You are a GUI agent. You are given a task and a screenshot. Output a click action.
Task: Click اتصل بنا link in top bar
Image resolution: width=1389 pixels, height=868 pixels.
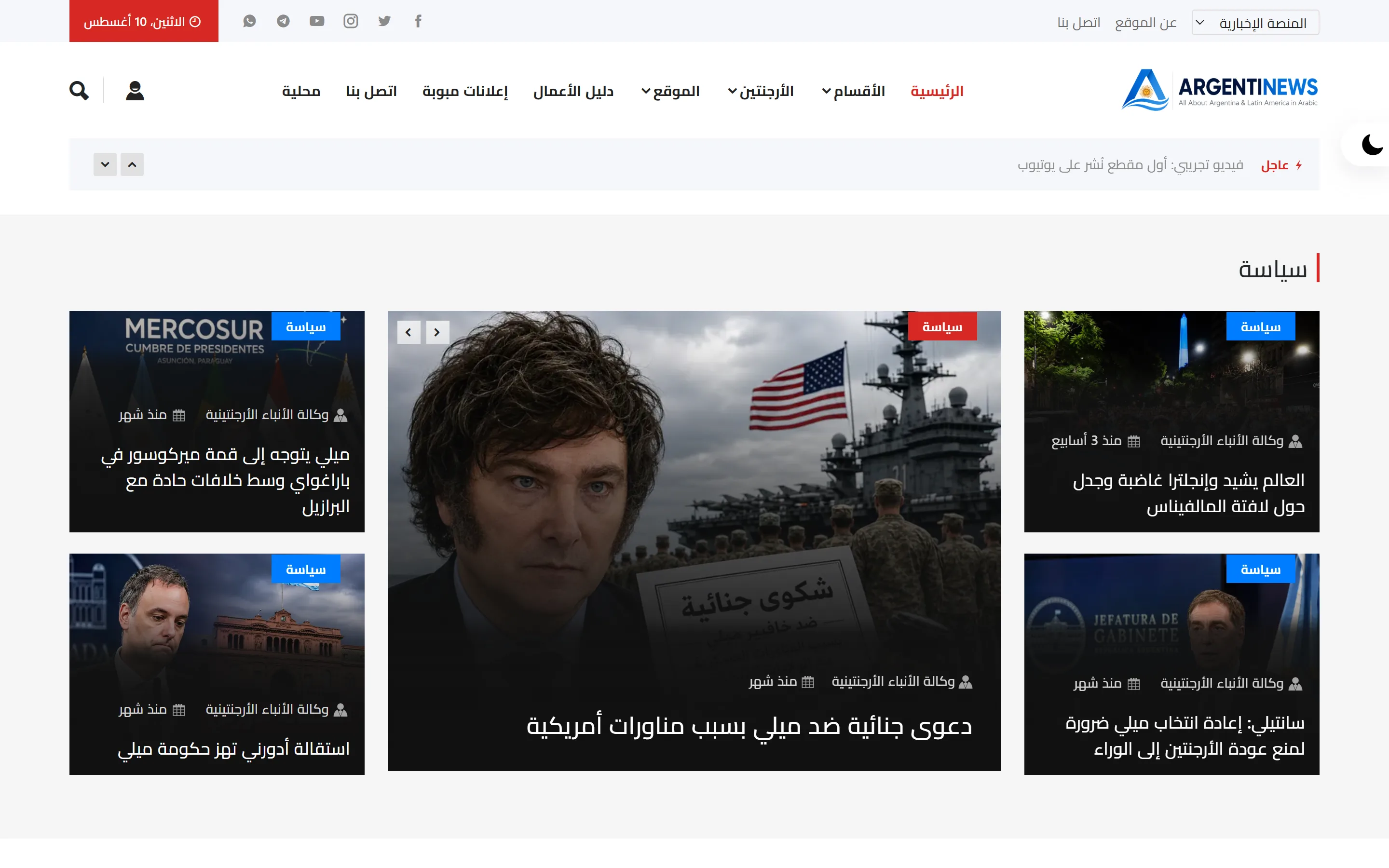click(1079, 22)
